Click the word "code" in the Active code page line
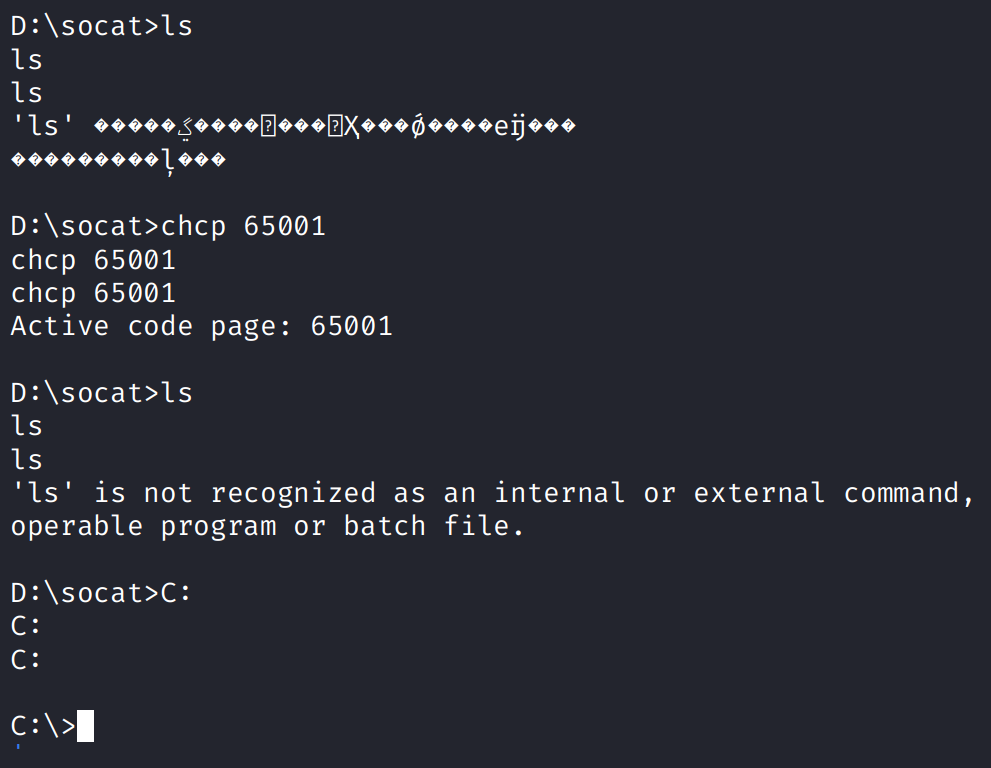The width and height of the screenshot is (991, 768). click(160, 326)
